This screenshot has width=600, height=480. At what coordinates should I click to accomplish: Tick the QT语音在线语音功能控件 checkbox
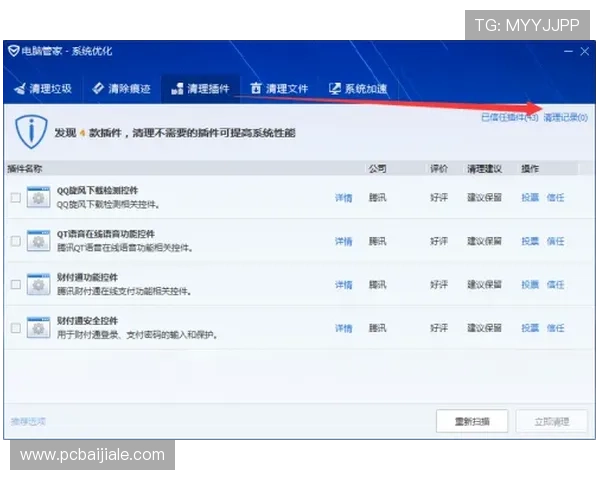pos(16,241)
